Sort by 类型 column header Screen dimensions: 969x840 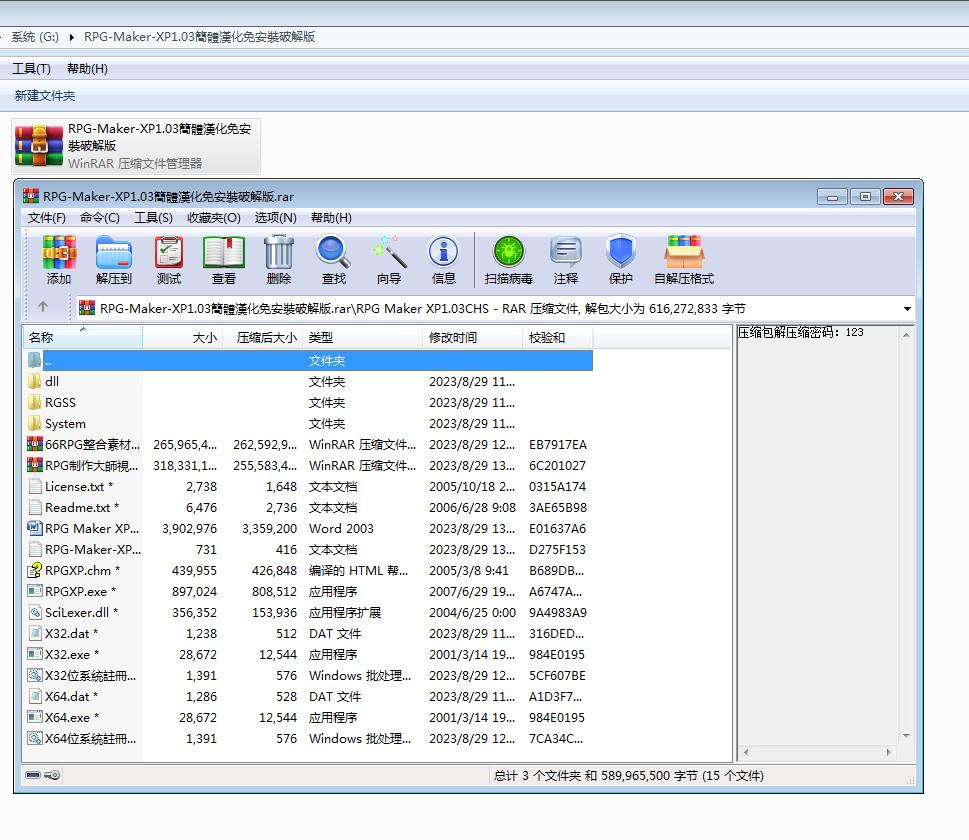[363, 337]
